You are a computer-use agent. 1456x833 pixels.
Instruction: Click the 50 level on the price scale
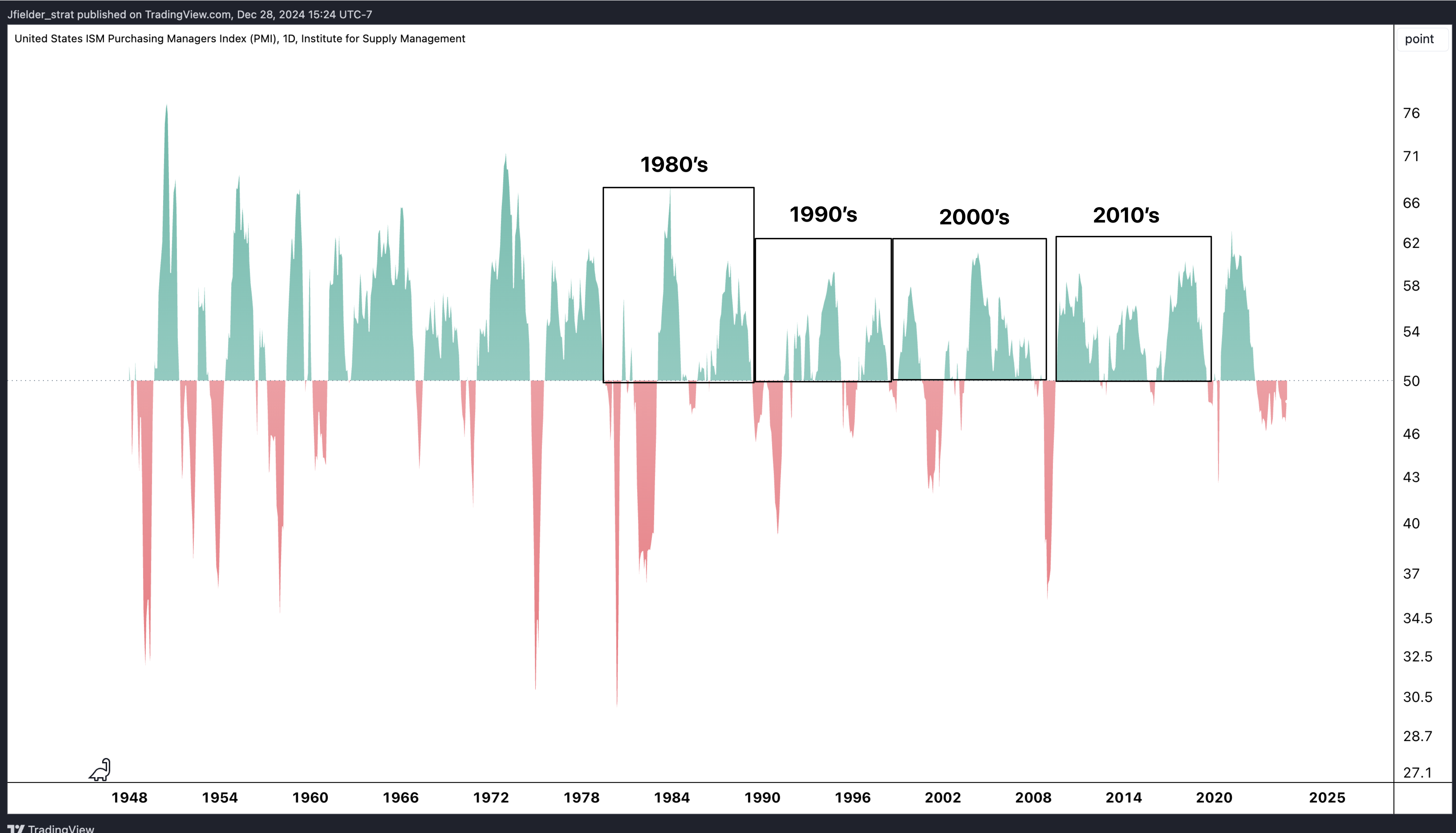(x=1411, y=381)
